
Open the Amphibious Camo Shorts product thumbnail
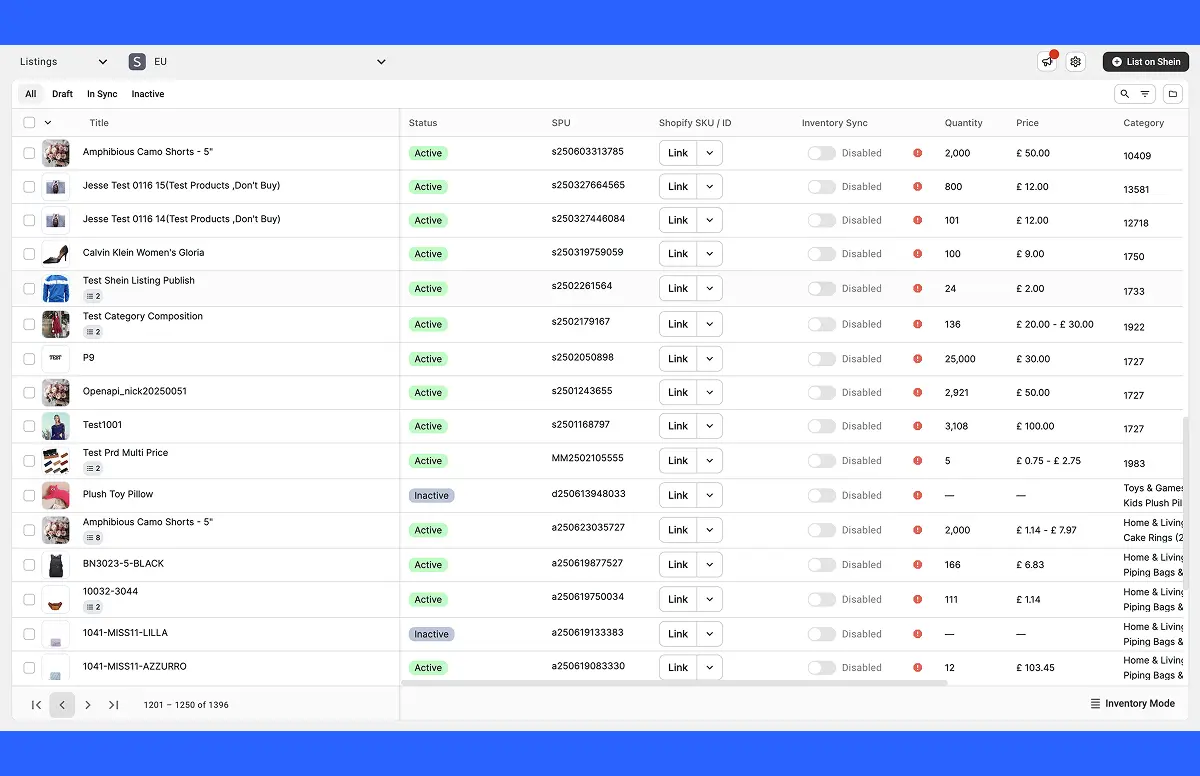[x=56, y=153]
